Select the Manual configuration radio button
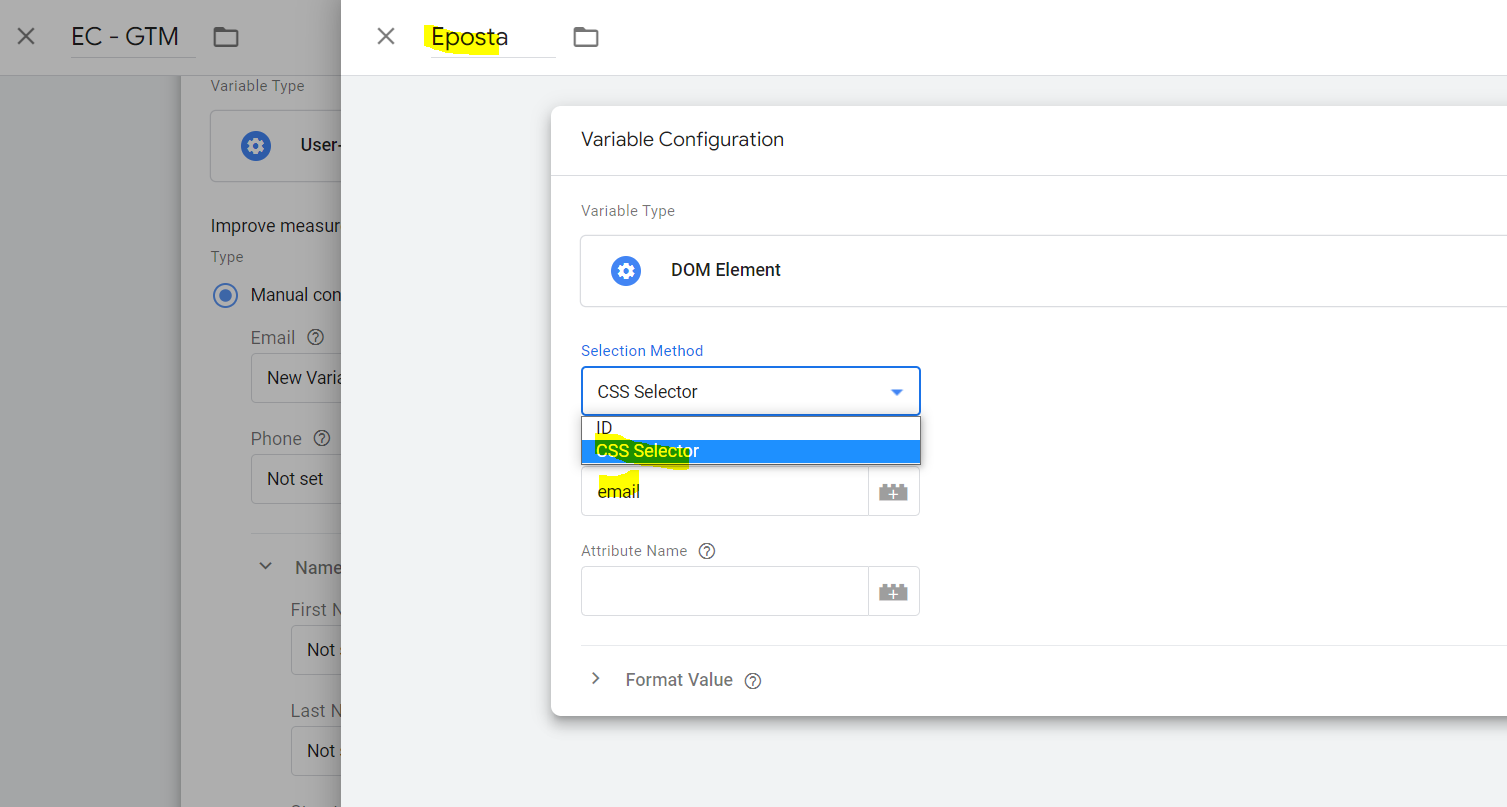Viewport: 1507px width, 807px height. [226, 295]
